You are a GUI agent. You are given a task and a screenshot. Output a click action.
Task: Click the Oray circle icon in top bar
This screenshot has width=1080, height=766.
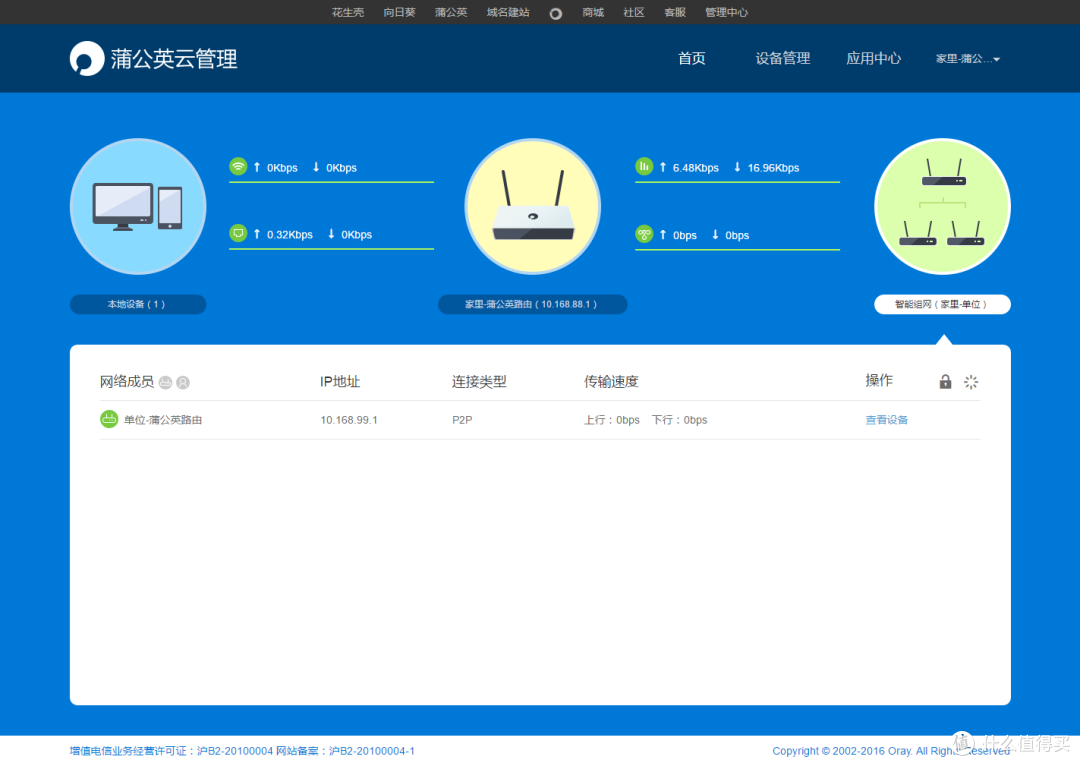[555, 14]
